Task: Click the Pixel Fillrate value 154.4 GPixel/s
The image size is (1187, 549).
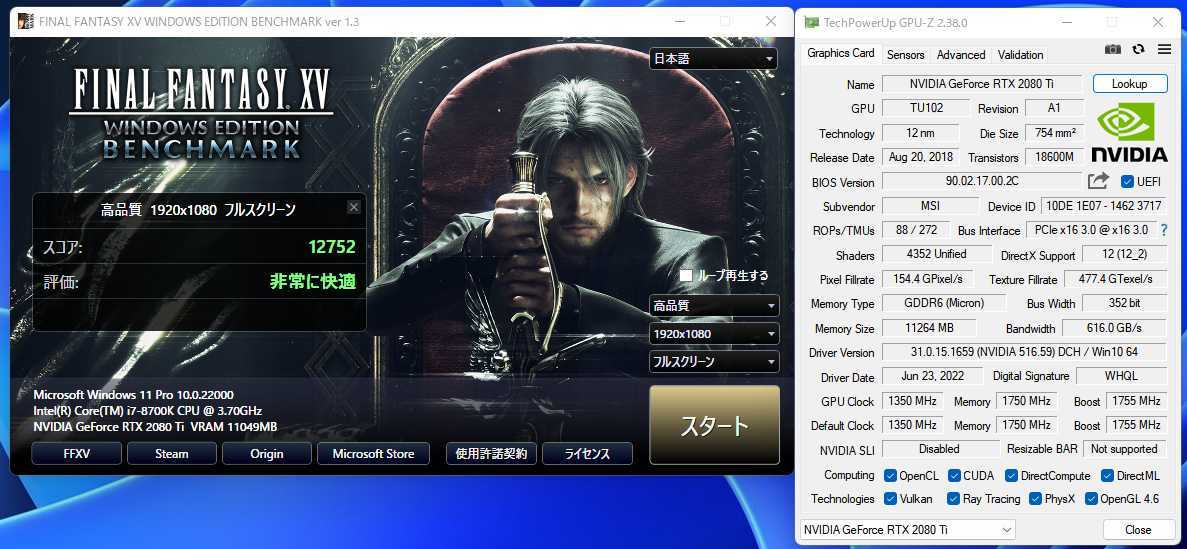Action: point(928,279)
